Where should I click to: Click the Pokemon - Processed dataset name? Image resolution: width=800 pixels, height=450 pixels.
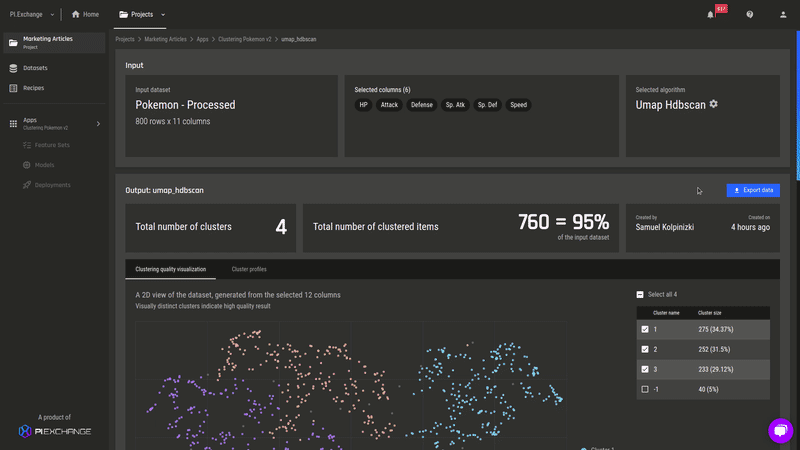(x=185, y=105)
